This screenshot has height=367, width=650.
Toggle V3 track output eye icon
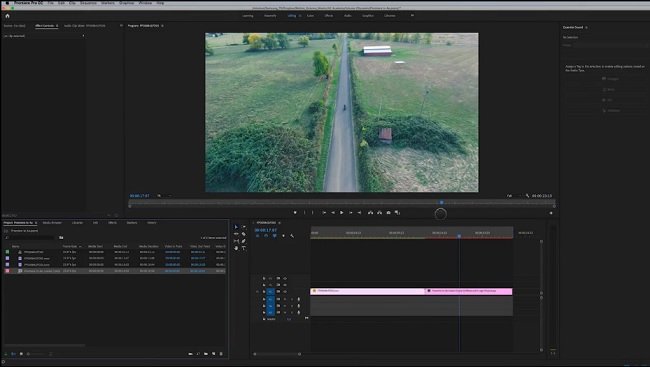pos(285,278)
